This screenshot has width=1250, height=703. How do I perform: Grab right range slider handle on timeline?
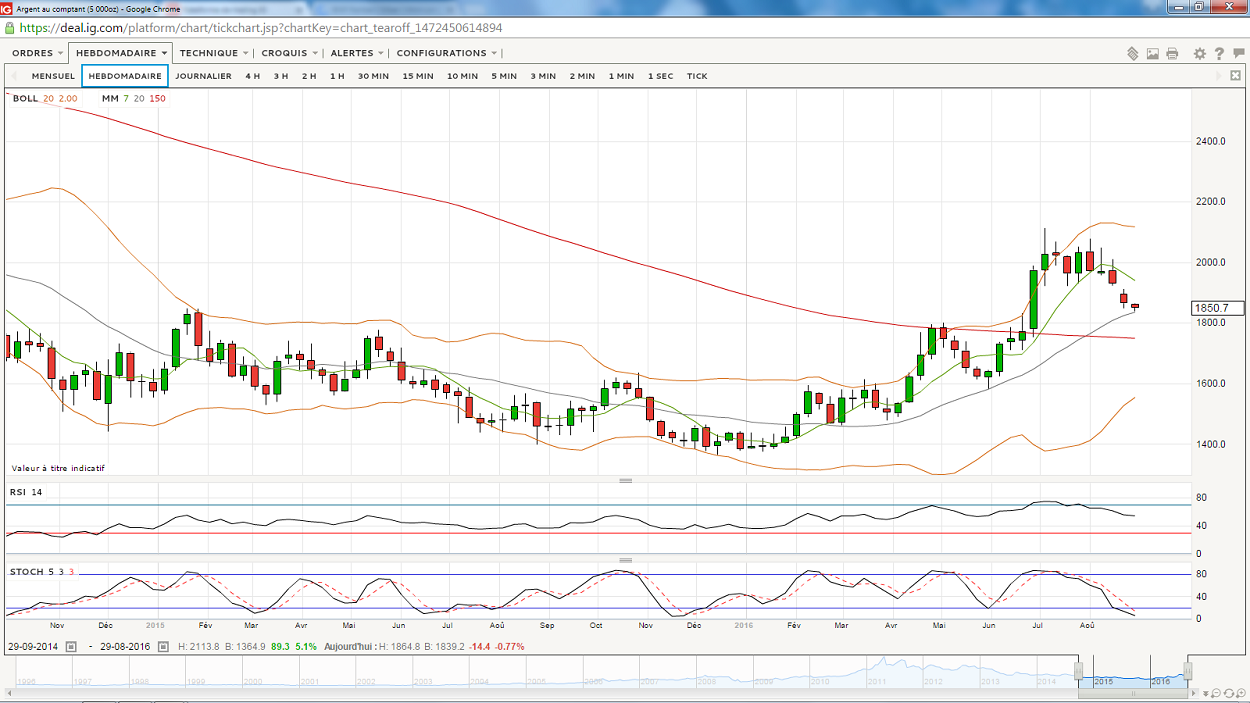[1188, 670]
